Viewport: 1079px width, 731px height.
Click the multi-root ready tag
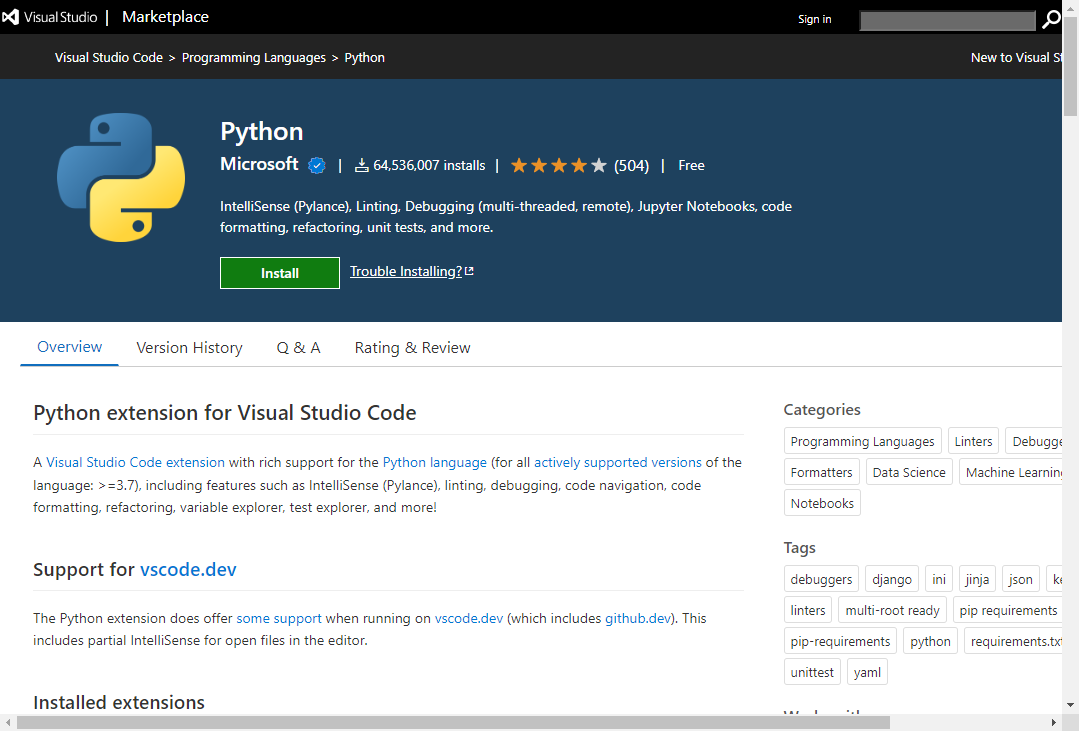(x=893, y=610)
